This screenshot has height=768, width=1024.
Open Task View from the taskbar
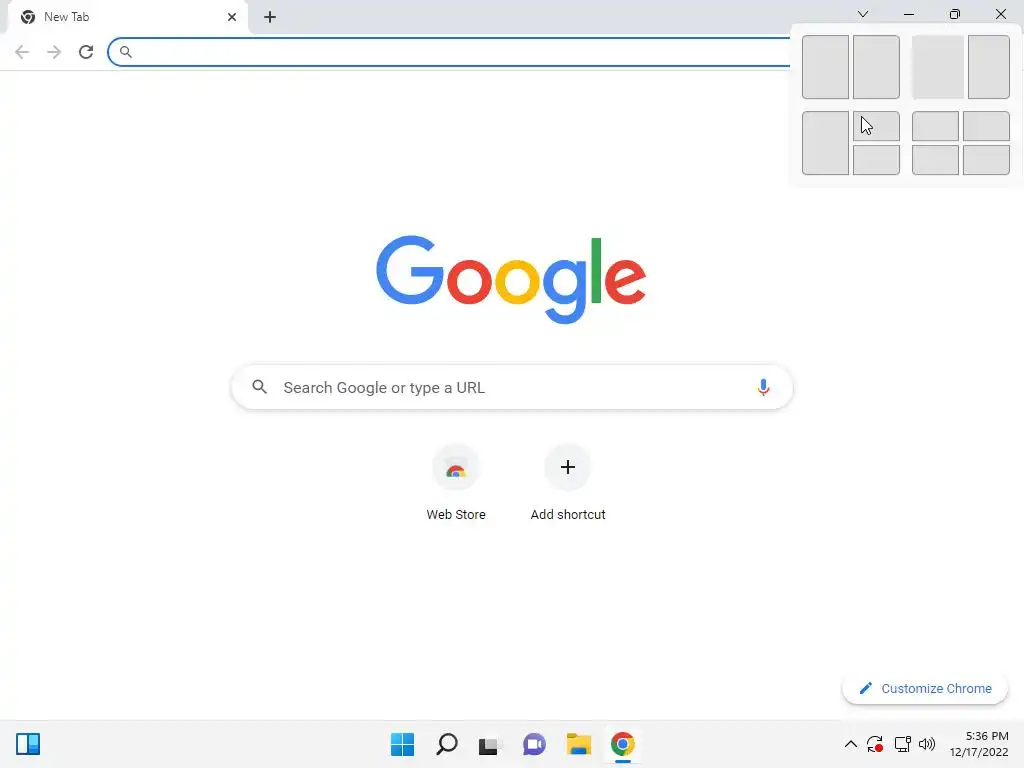pos(490,745)
